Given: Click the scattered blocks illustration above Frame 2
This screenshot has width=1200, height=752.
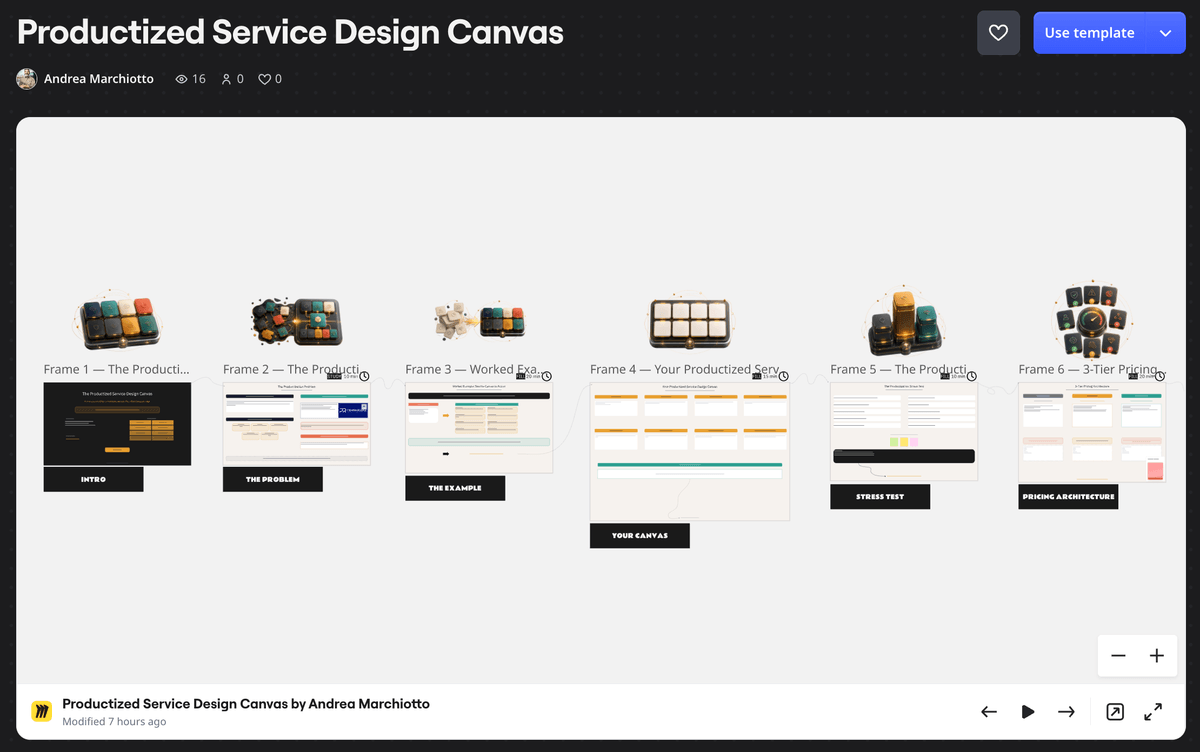Looking at the screenshot, I should (x=296, y=322).
